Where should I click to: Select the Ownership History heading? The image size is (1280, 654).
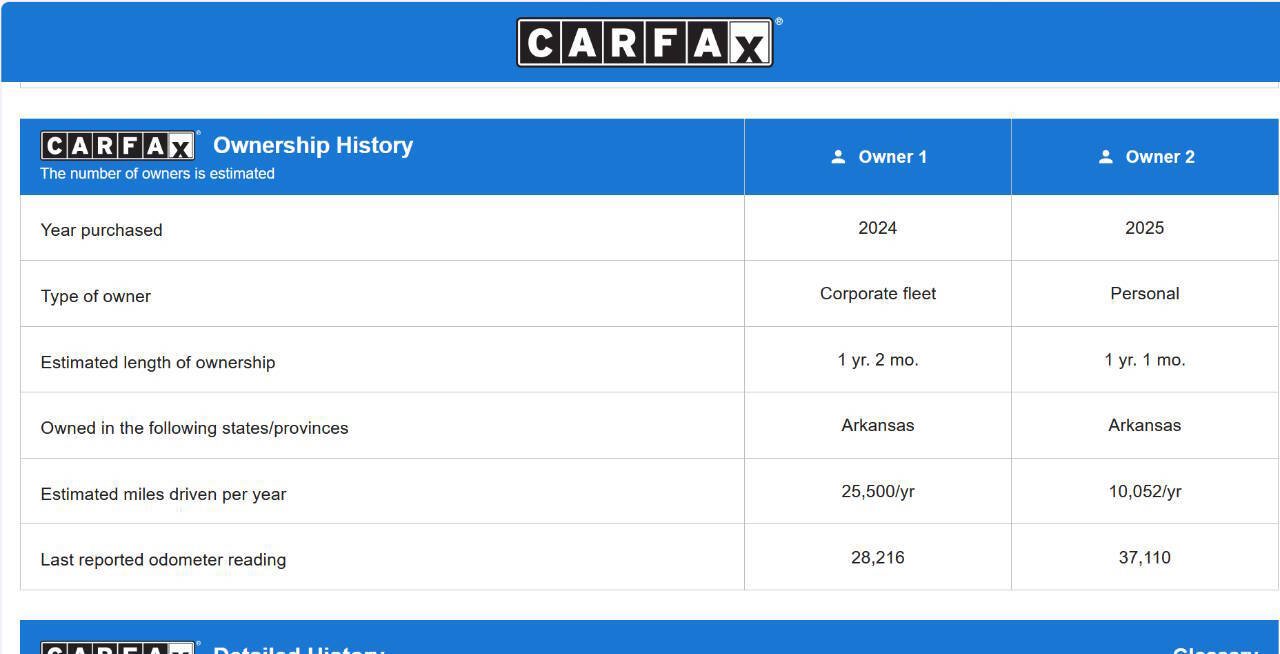[313, 145]
